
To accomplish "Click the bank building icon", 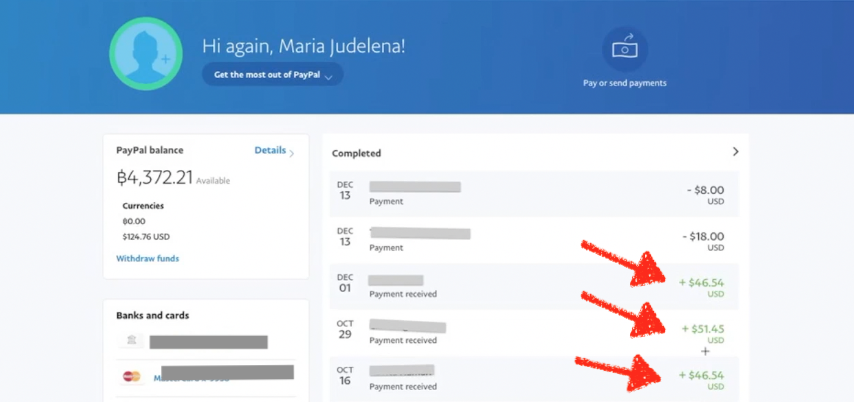I will [131, 340].
